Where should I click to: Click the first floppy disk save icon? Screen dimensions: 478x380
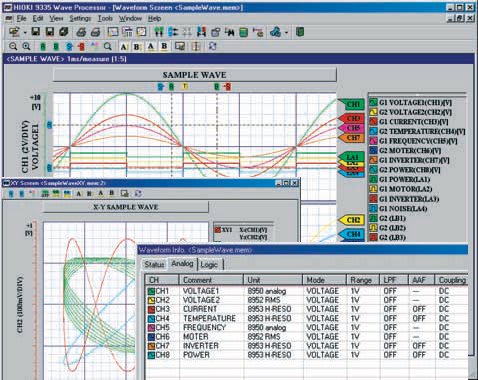click(x=35, y=32)
